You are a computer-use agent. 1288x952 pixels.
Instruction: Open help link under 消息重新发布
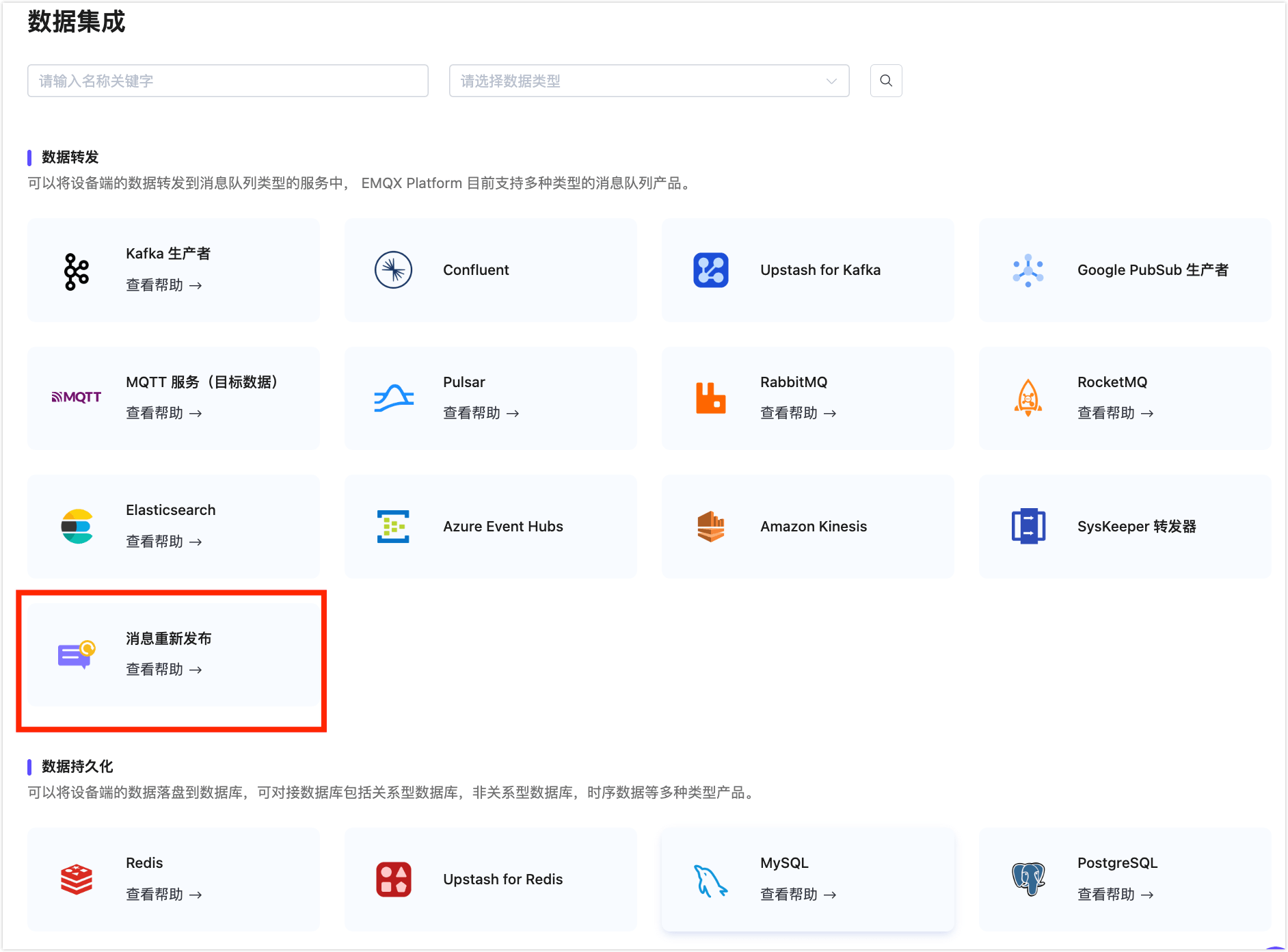click(x=163, y=670)
